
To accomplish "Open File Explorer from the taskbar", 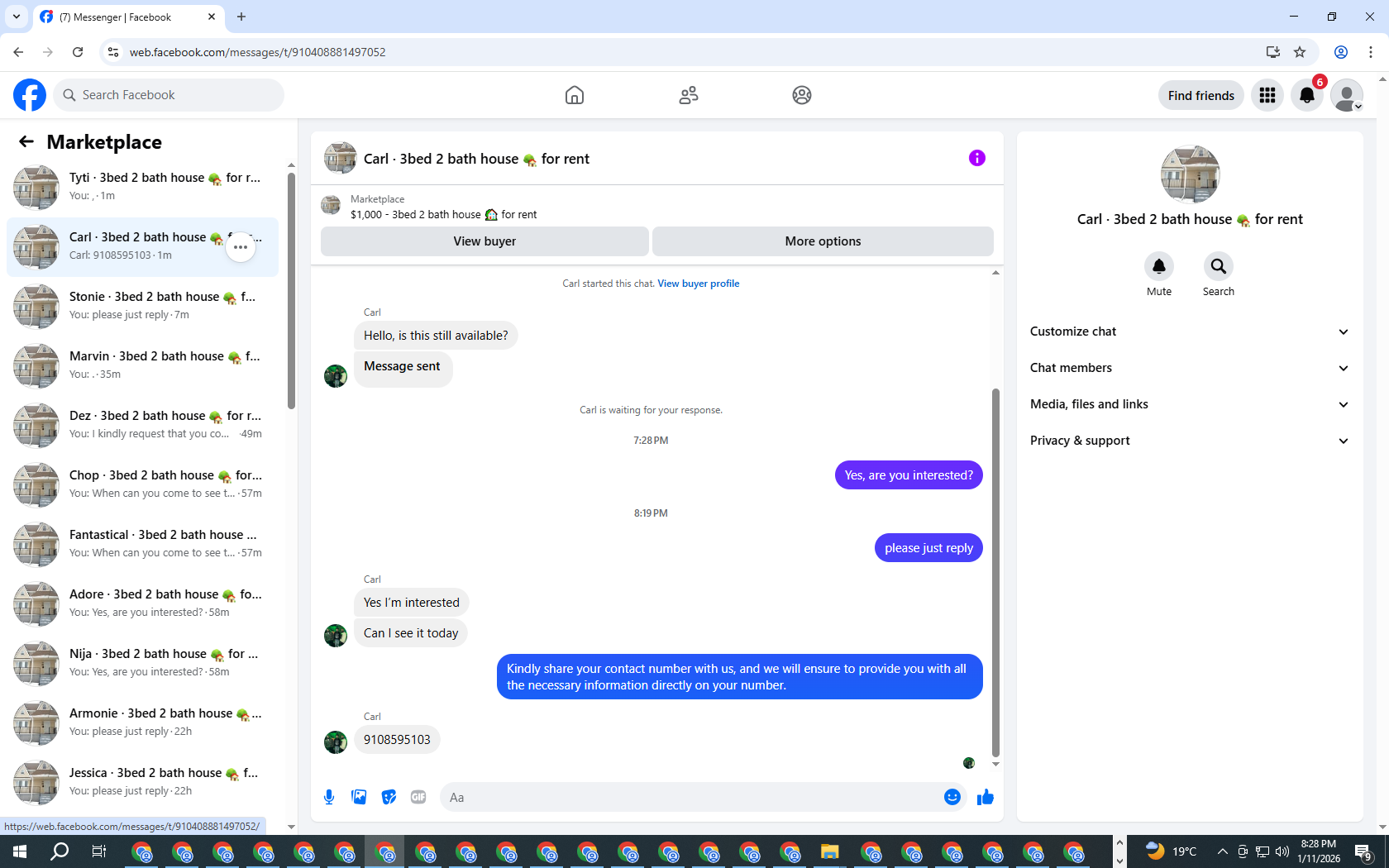I will (x=830, y=851).
